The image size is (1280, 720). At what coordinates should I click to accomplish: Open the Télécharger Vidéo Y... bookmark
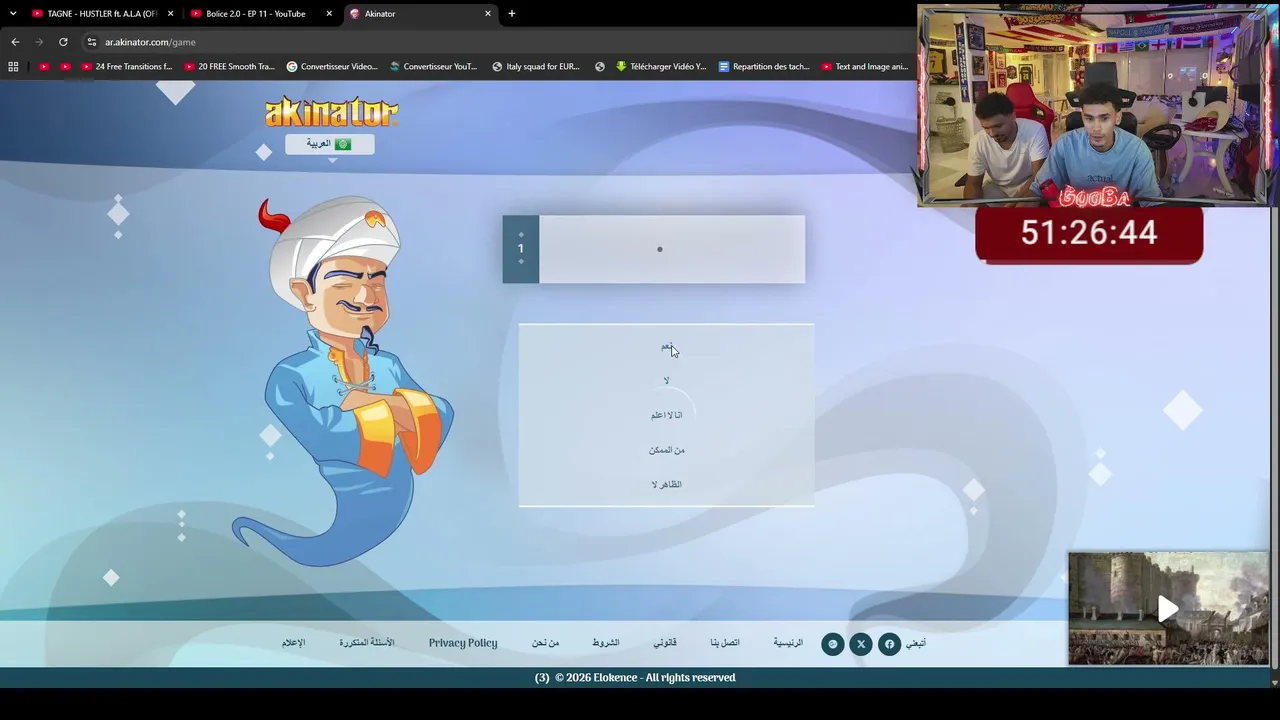coord(661,67)
